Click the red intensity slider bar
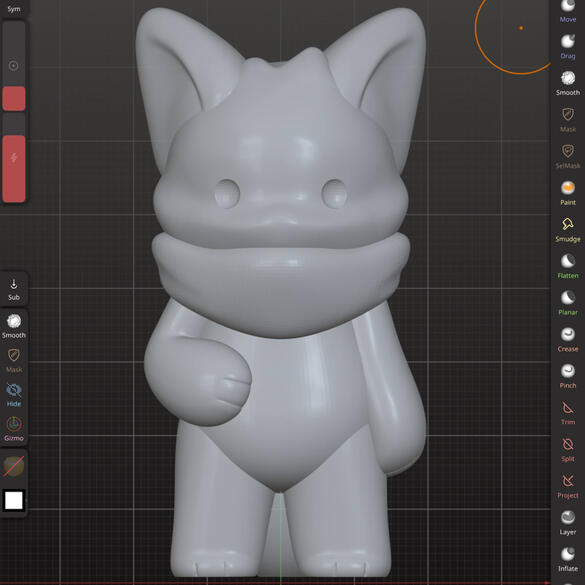 (14, 169)
